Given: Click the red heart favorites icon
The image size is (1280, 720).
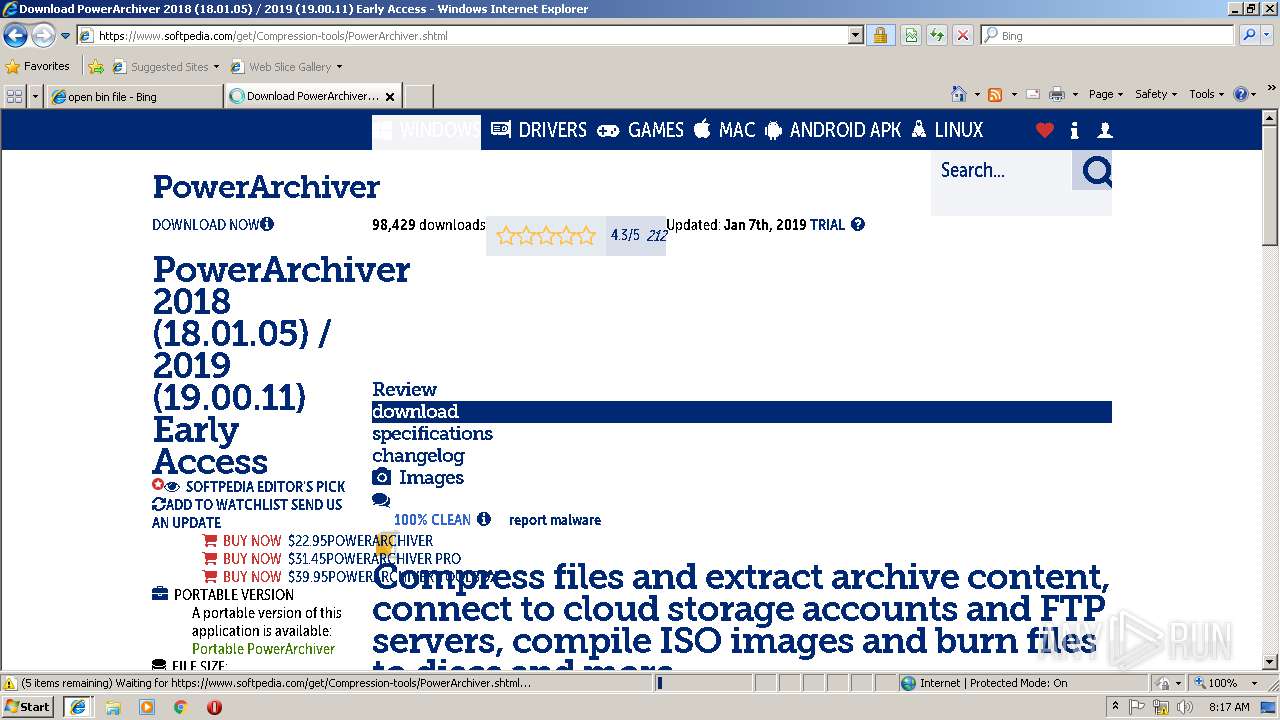Looking at the screenshot, I should click(1045, 130).
